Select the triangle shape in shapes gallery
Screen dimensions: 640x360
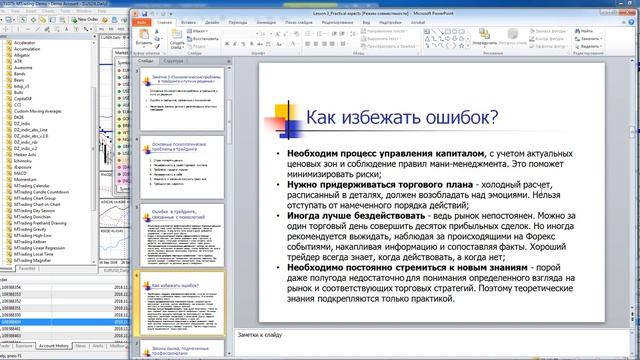click(427, 39)
